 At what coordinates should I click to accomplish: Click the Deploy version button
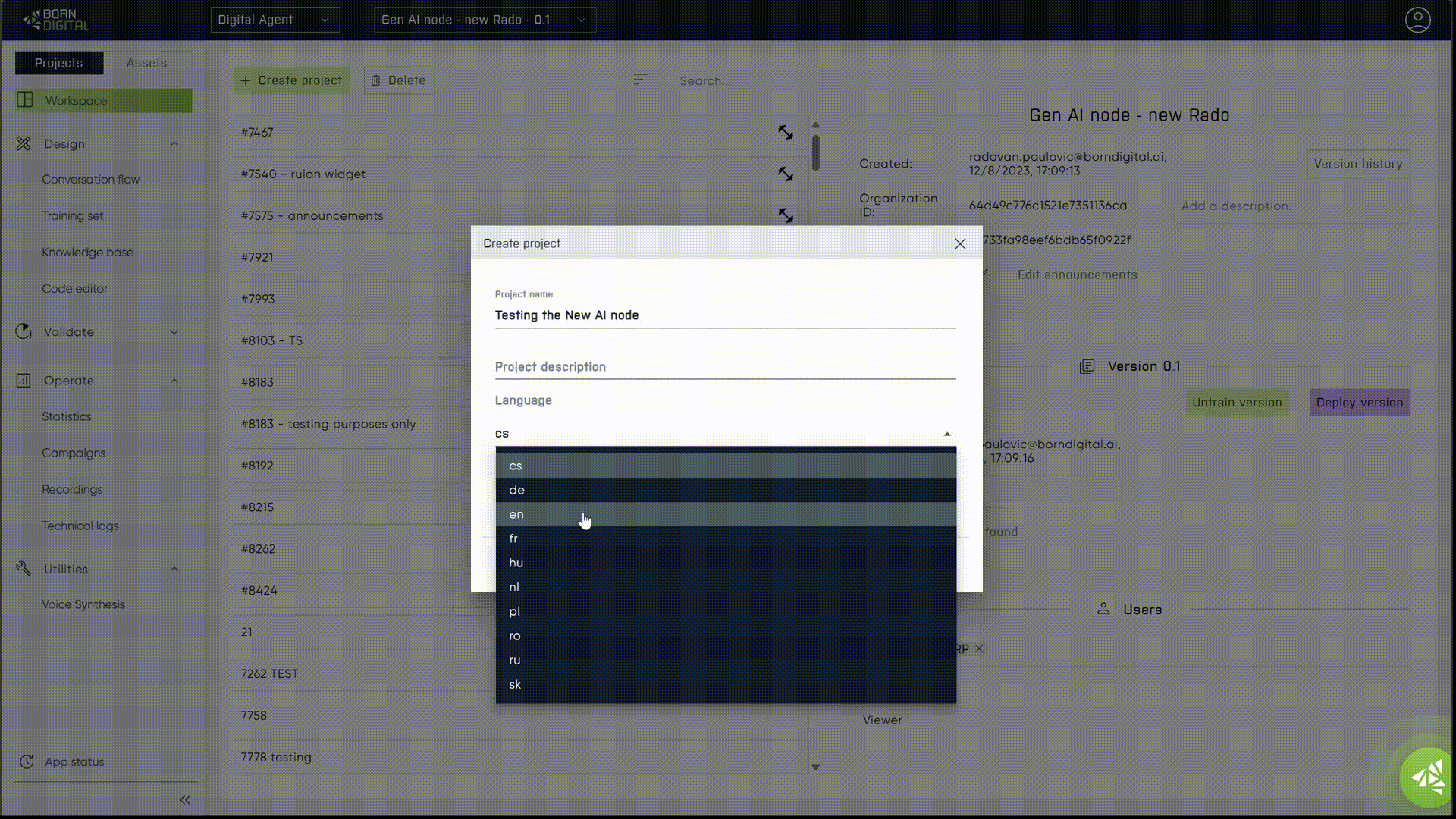click(x=1359, y=403)
